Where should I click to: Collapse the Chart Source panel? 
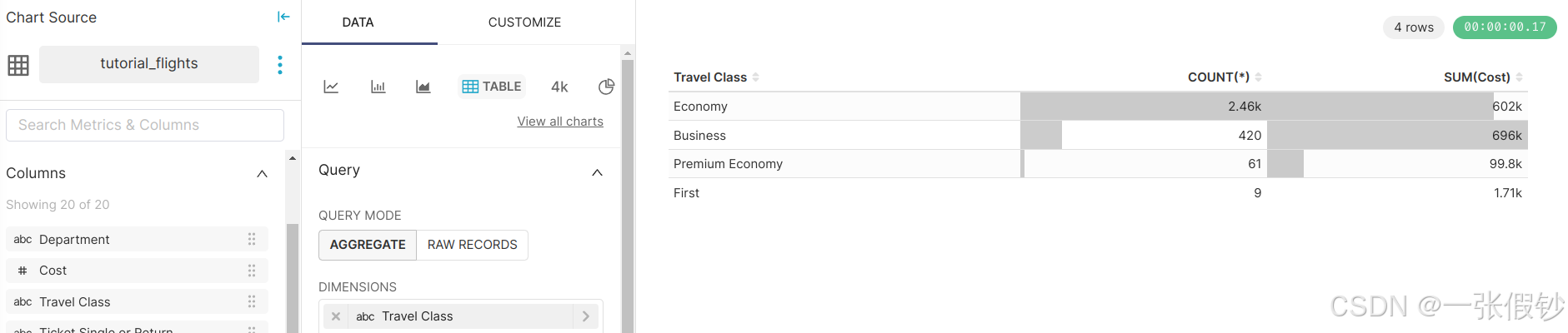click(283, 17)
